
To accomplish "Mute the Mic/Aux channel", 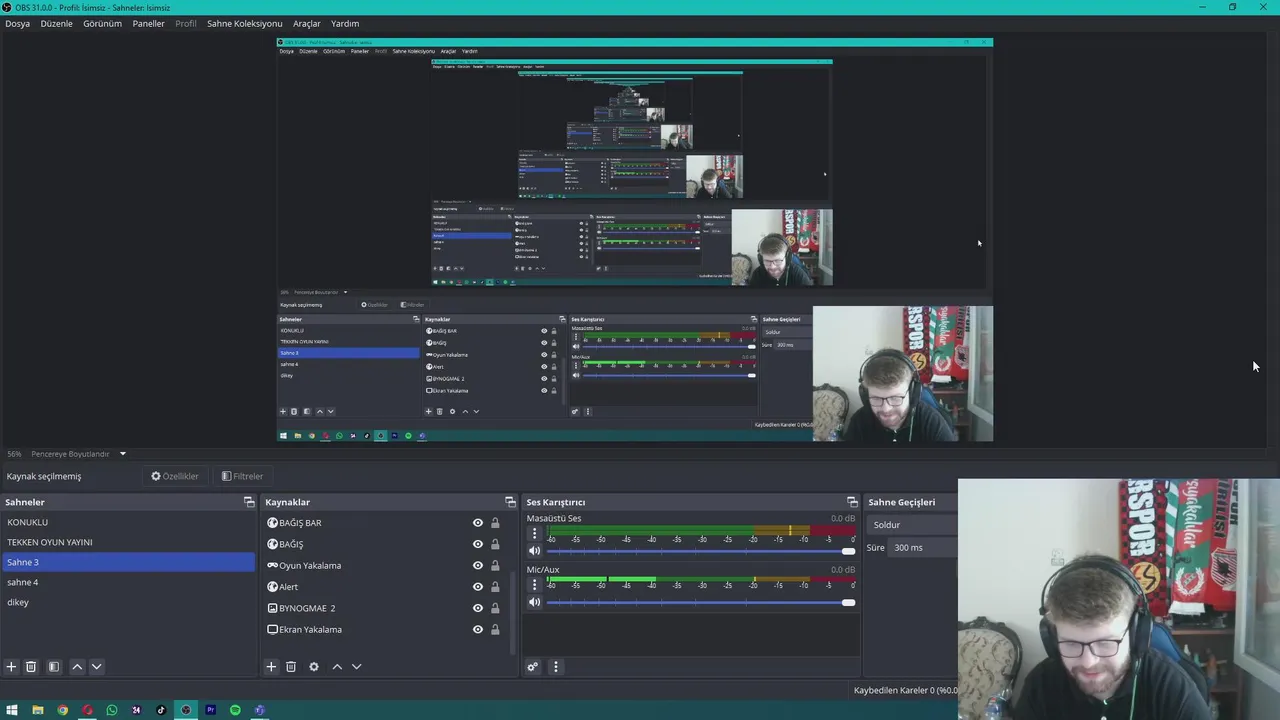I will (534, 602).
